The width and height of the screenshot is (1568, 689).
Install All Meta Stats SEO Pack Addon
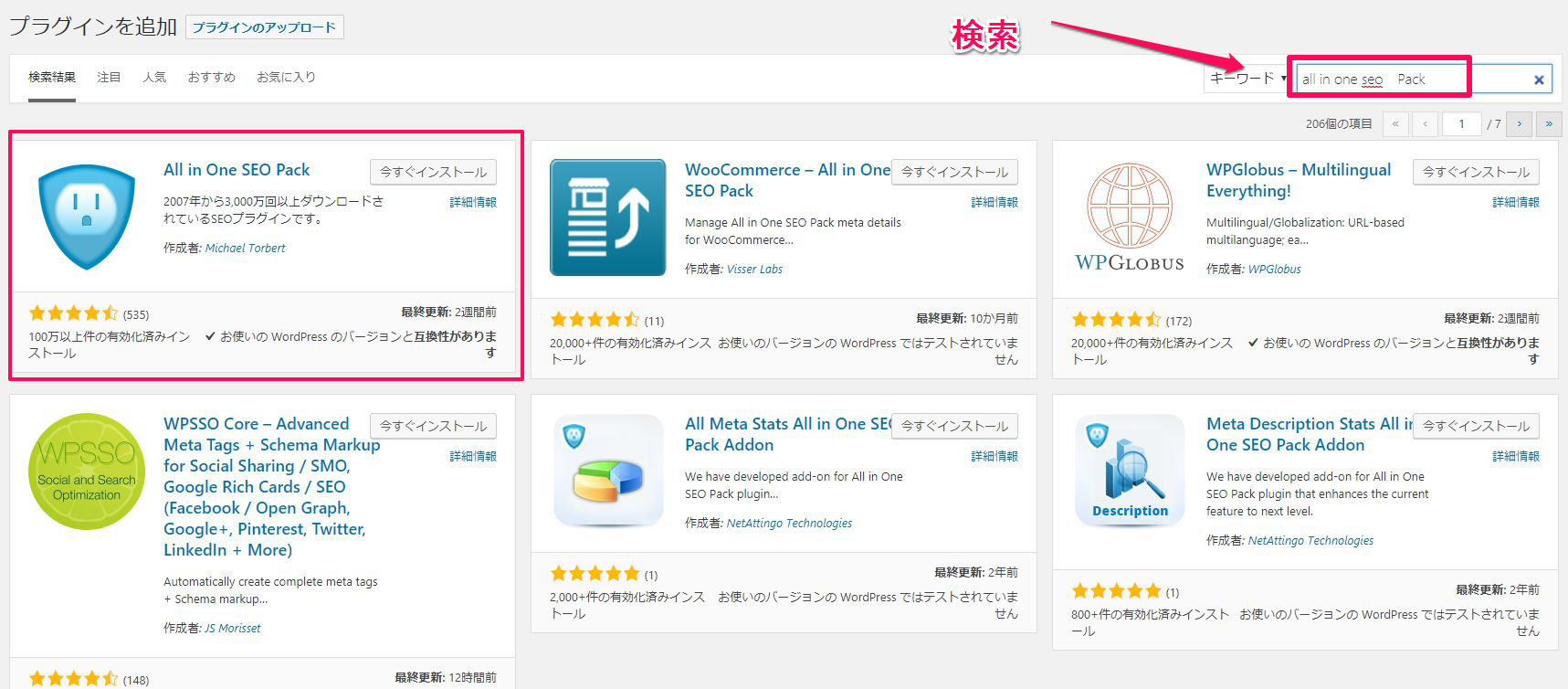[954, 426]
